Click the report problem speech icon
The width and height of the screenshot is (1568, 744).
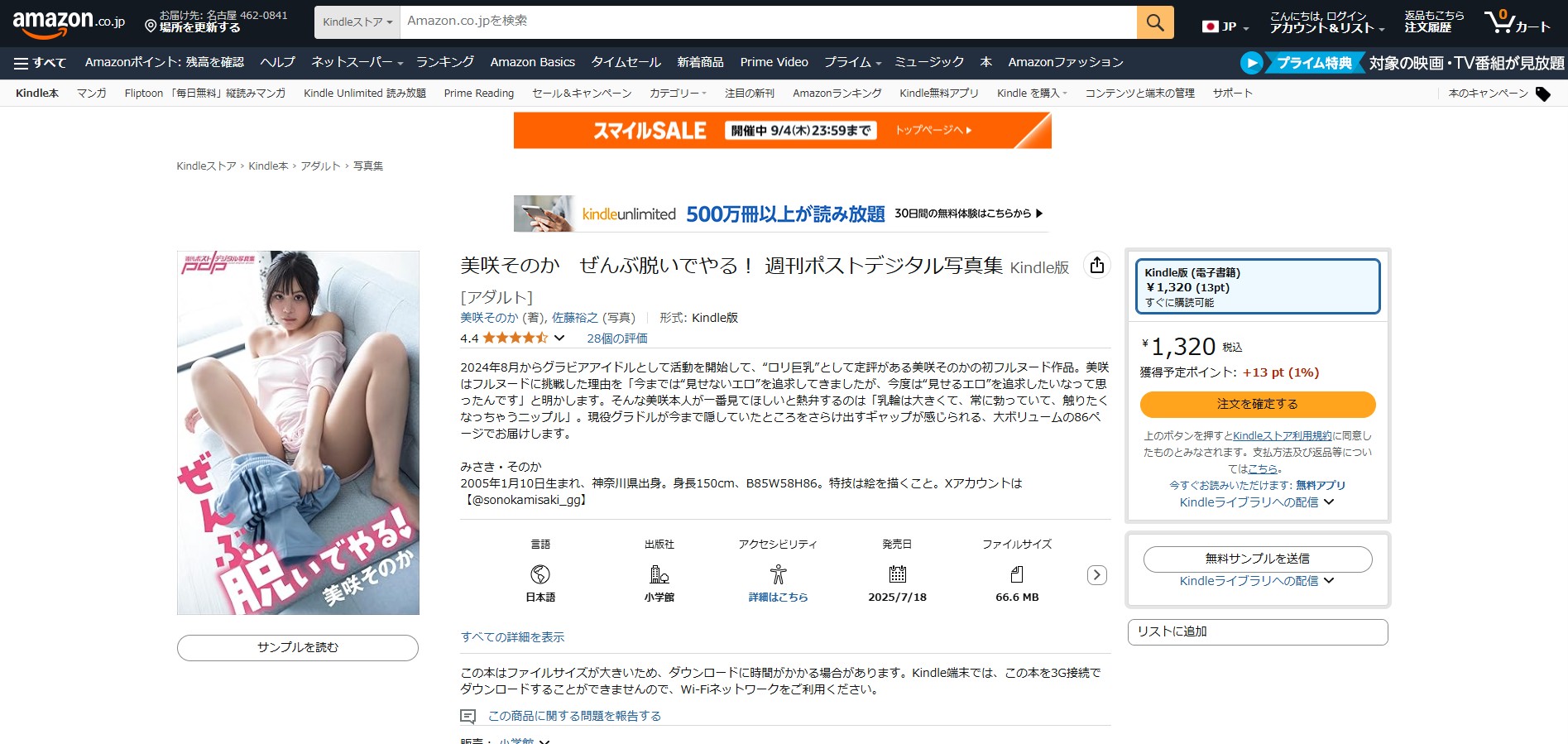tap(468, 717)
